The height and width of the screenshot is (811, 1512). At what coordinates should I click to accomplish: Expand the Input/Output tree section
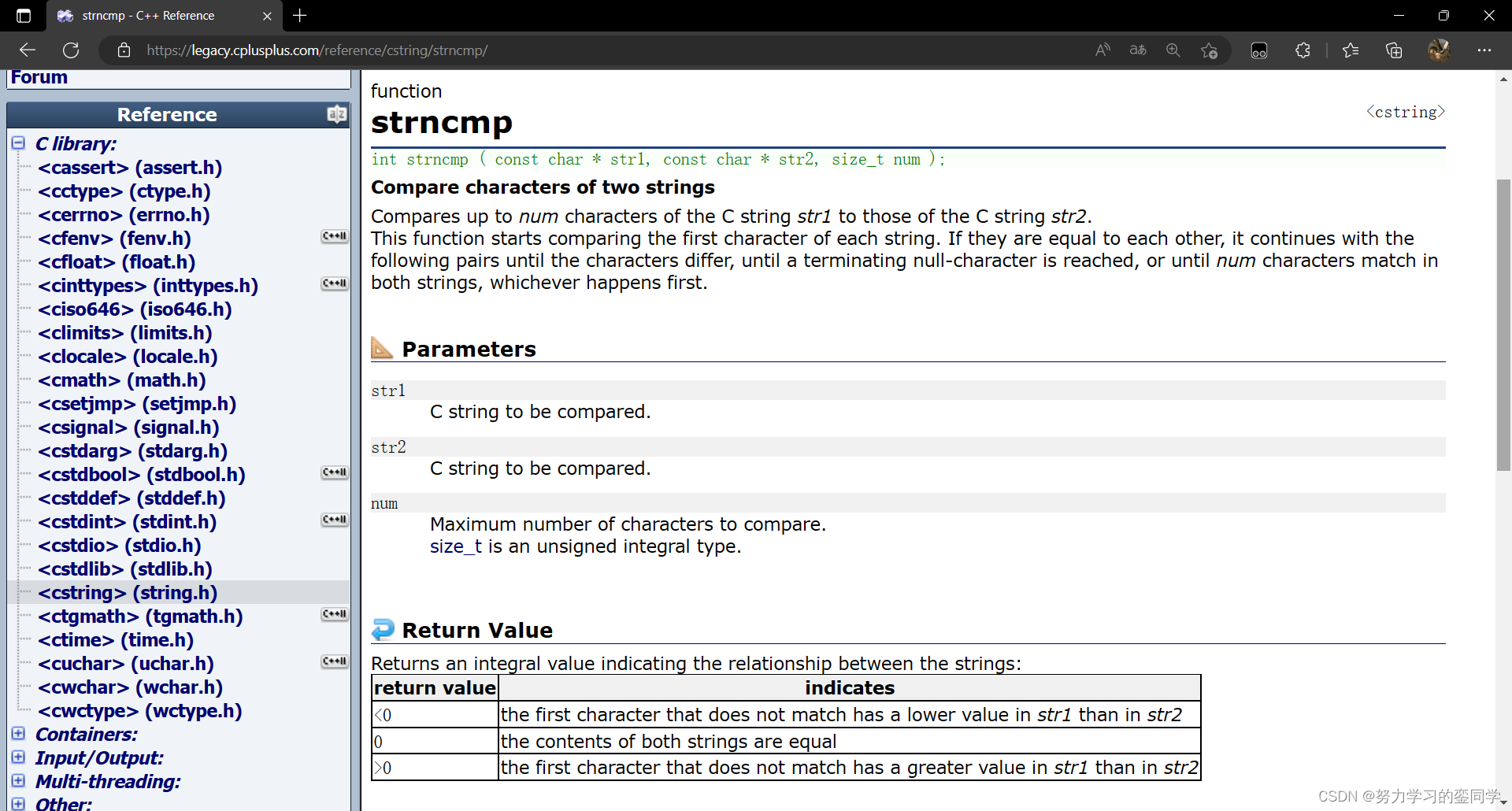coord(18,757)
